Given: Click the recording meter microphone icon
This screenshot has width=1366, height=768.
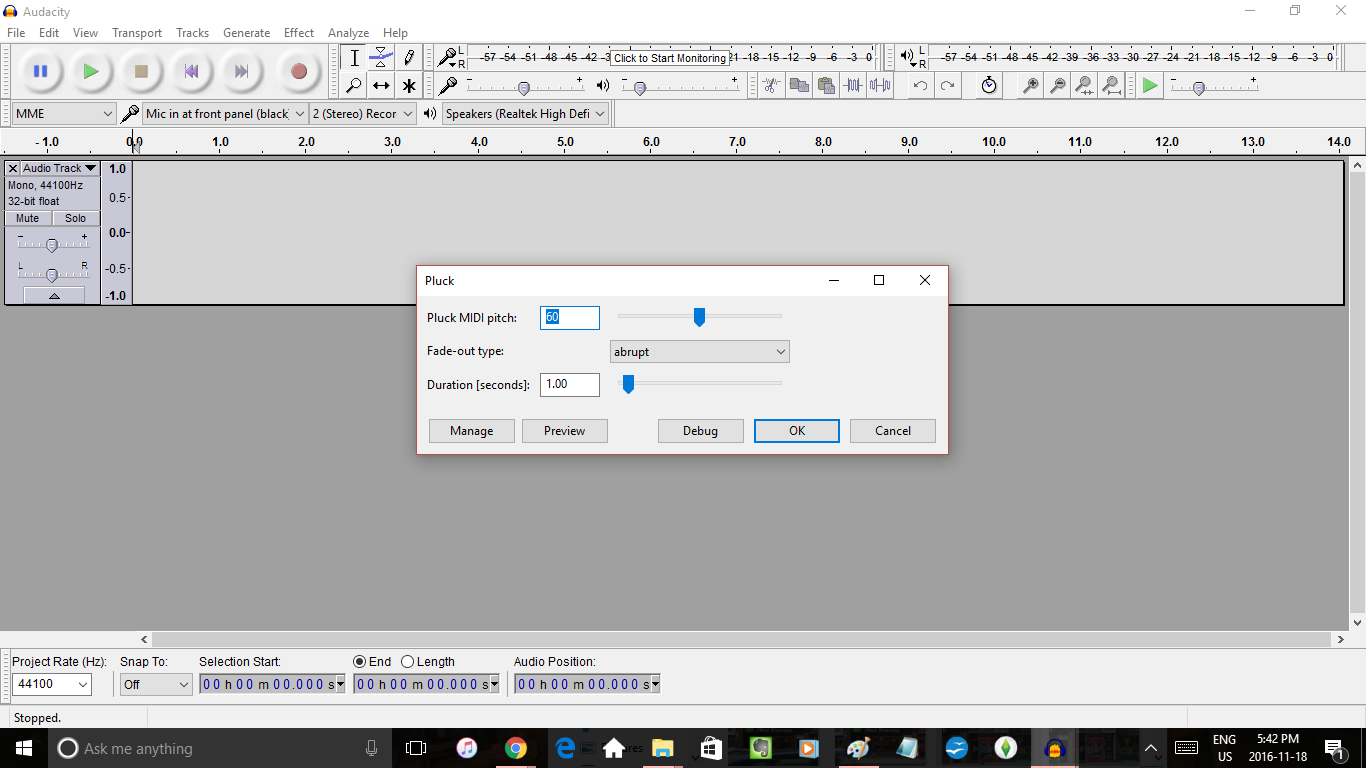Looking at the screenshot, I should click(447, 57).
